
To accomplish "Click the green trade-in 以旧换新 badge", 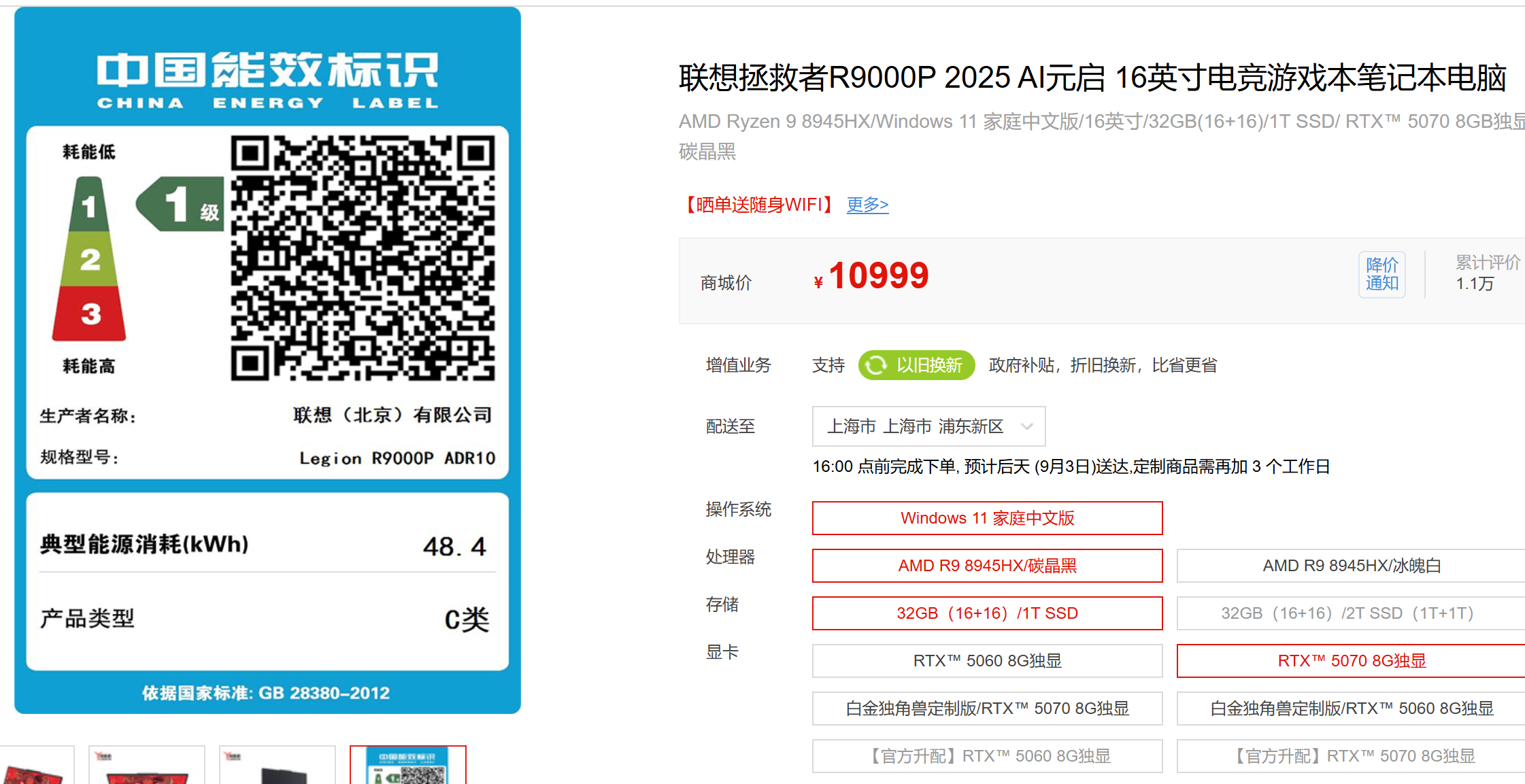I will point(916,365).
